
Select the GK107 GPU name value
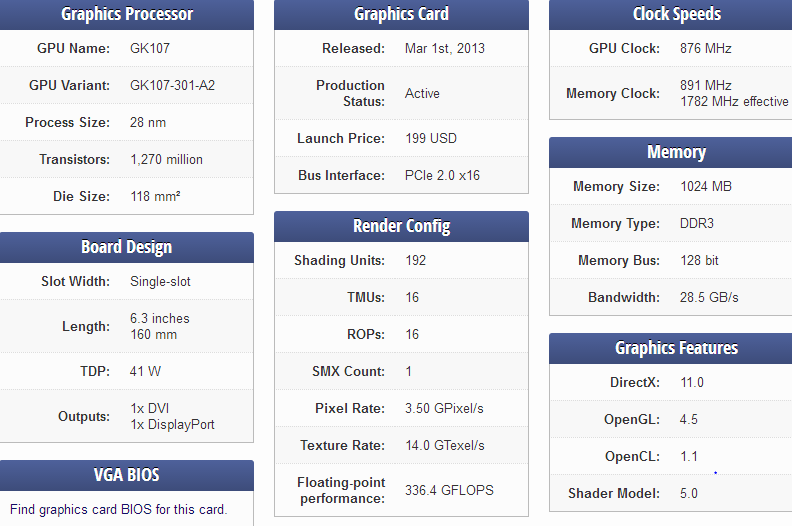[x=150, y=49]
